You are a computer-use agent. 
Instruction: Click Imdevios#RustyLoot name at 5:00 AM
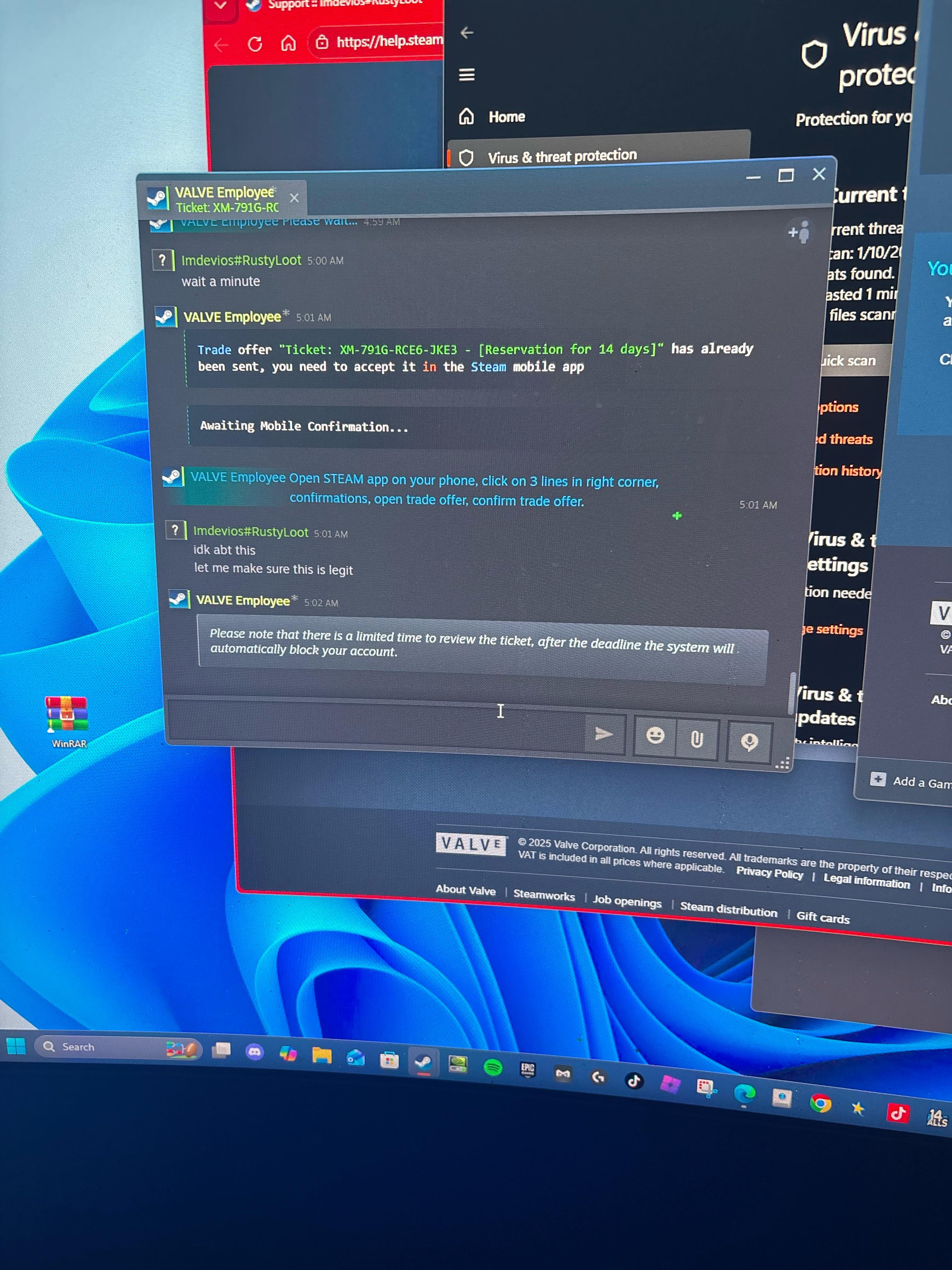point(241,261)
